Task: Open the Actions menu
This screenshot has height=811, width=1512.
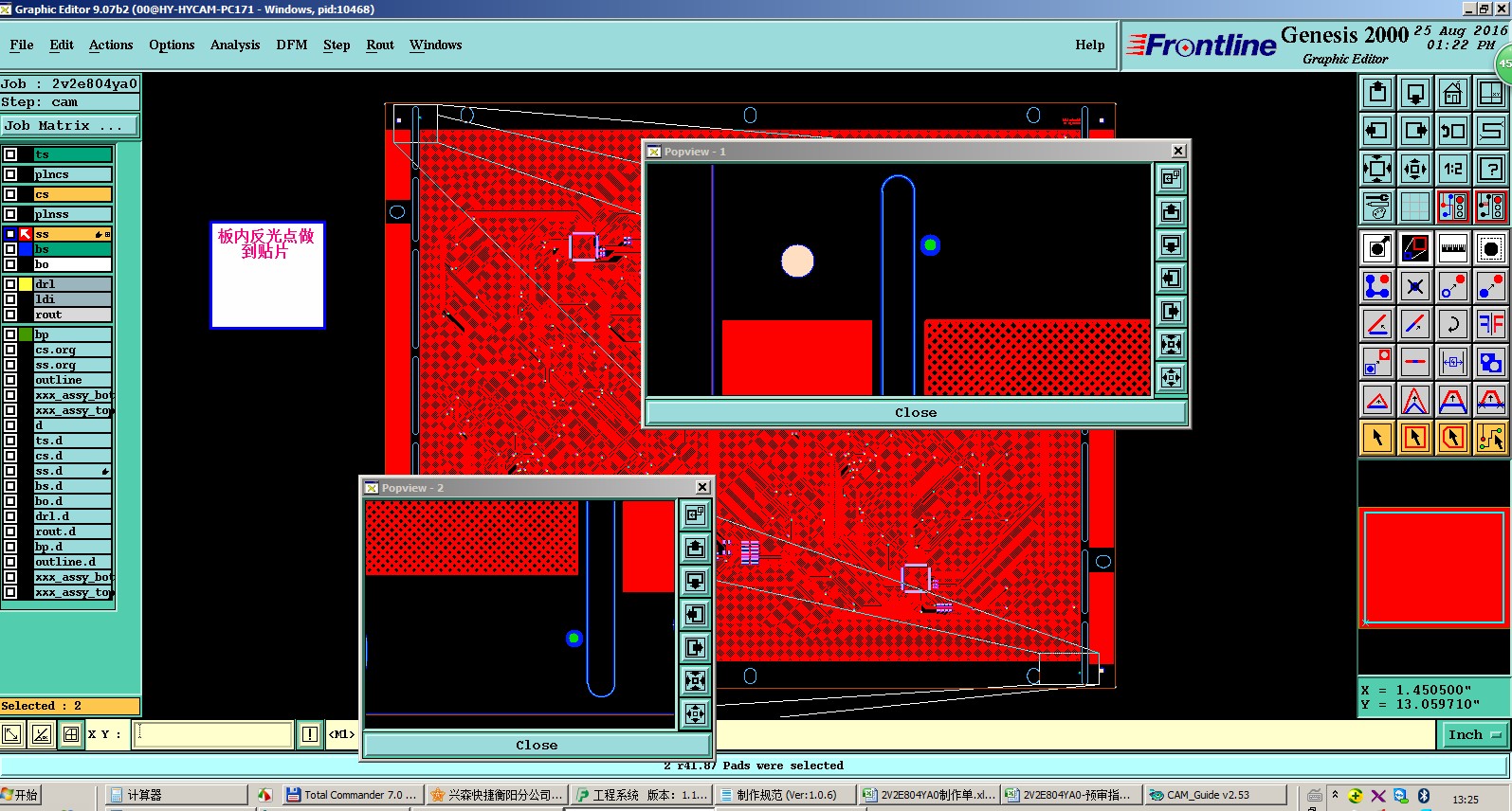Action: (x=111, y=45)
